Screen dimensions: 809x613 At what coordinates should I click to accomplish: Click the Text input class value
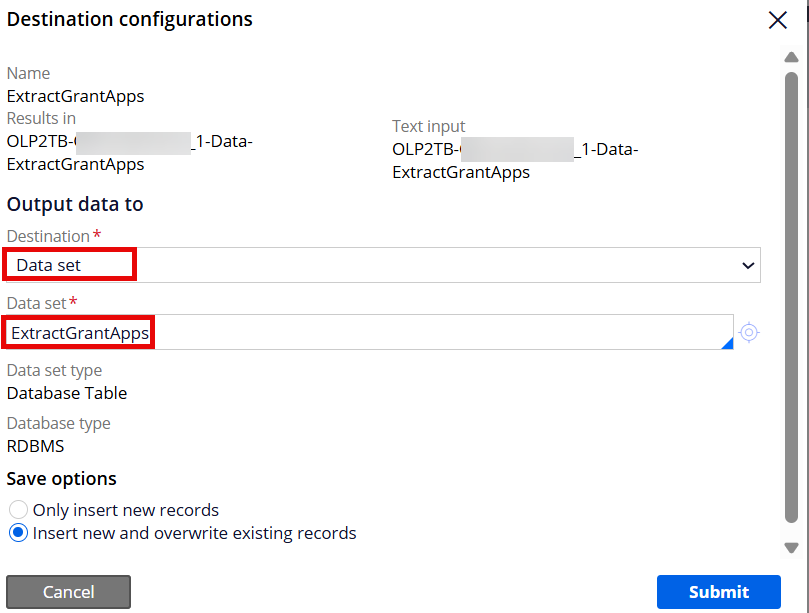point(515,160)
